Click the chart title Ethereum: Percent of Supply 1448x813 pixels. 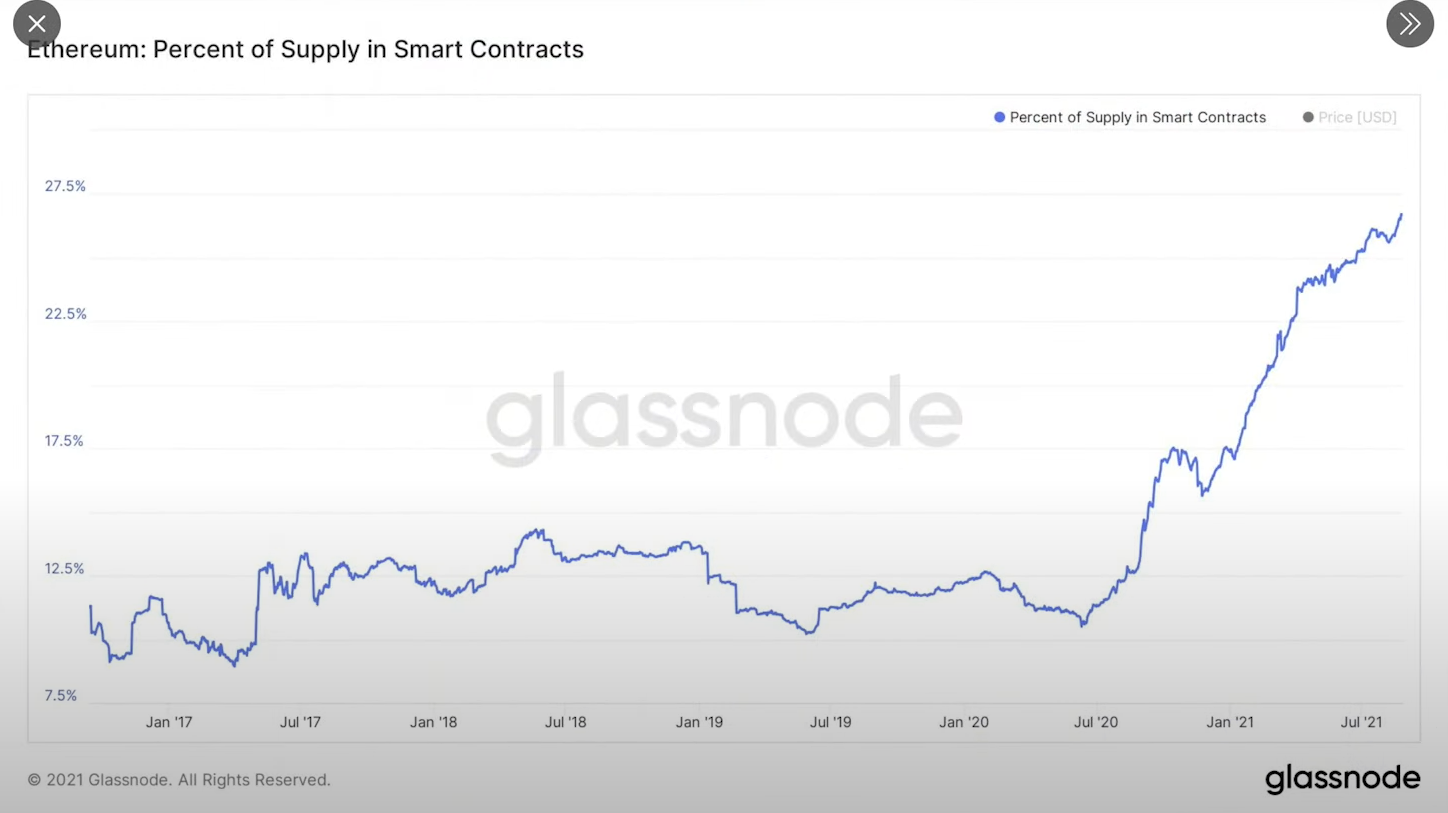point(305,50)
